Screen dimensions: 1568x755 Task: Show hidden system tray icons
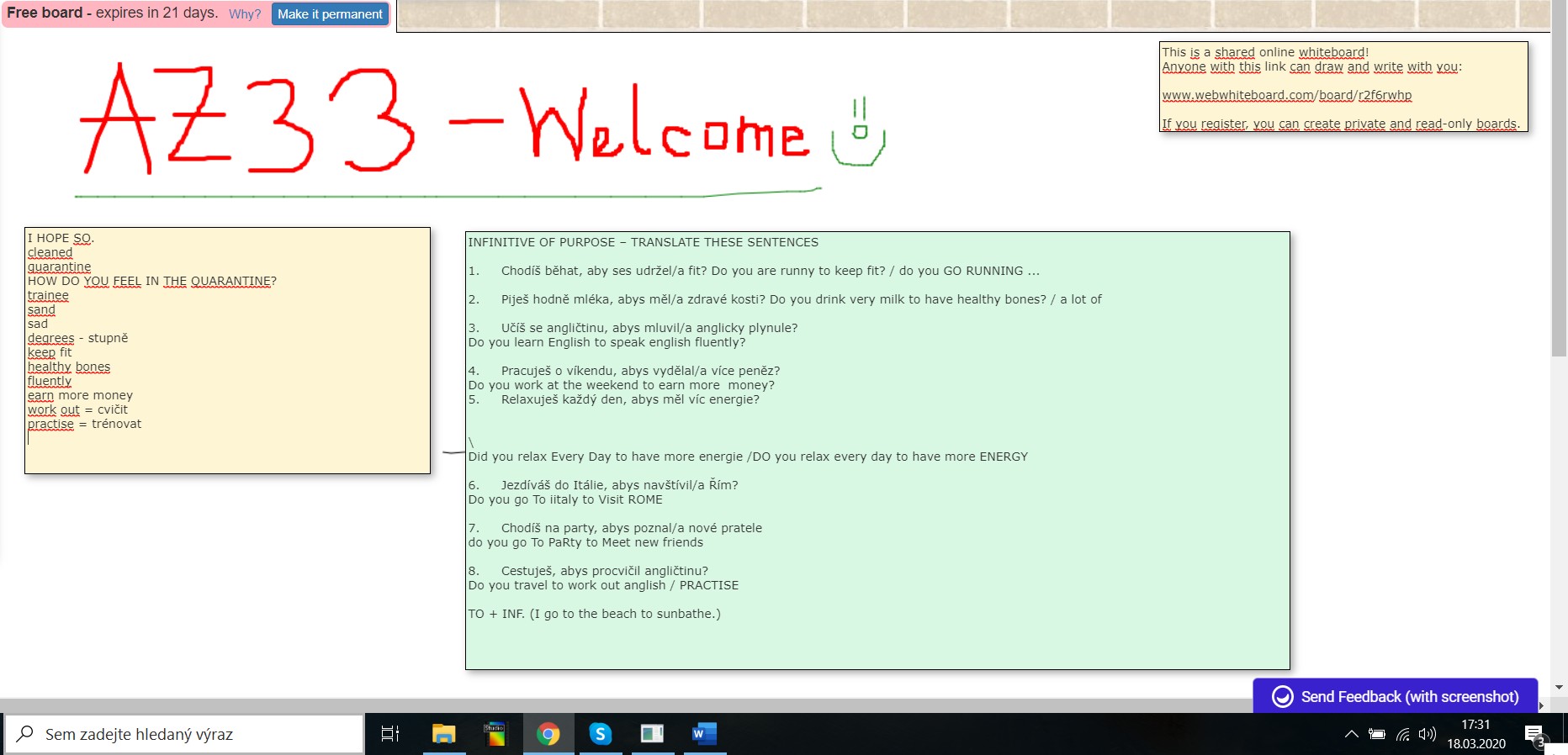point(1351,734)
